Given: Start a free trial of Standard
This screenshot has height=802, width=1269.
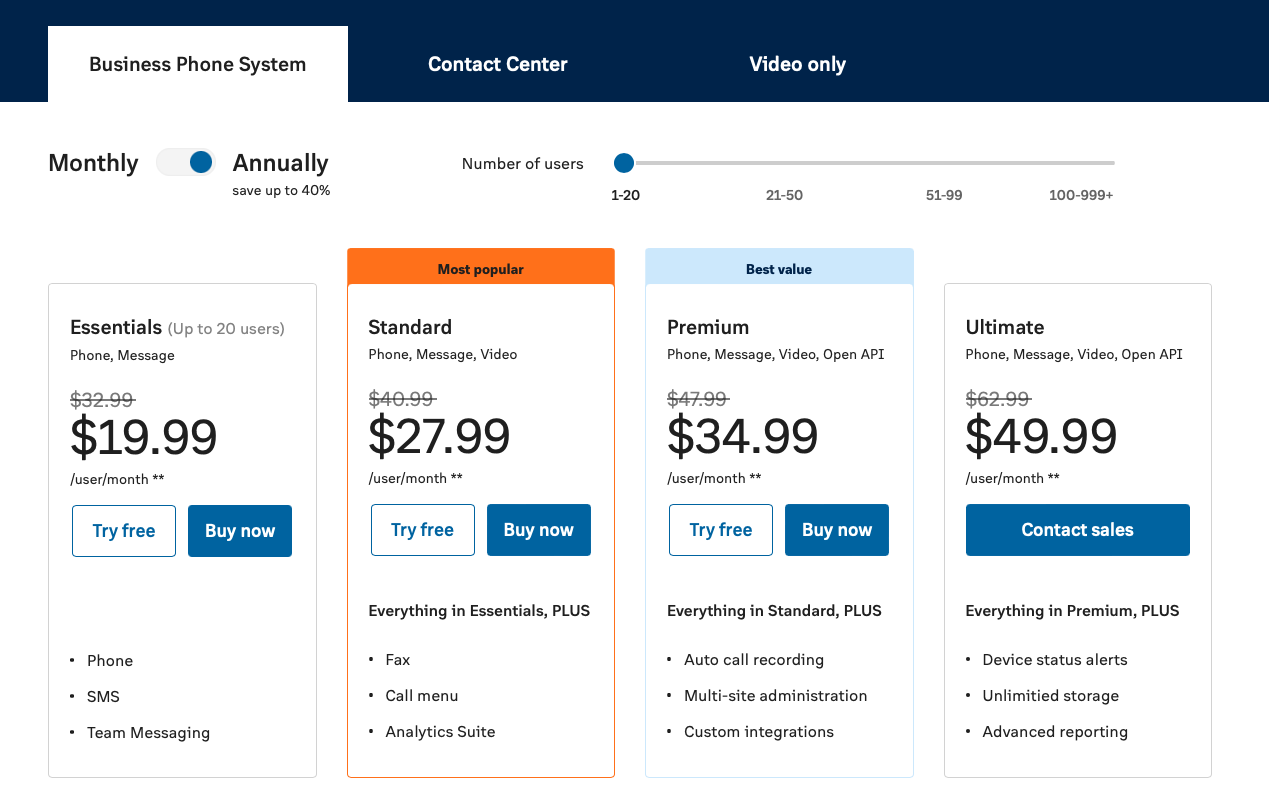Looking at the screenshot, I should coord(422,530).
